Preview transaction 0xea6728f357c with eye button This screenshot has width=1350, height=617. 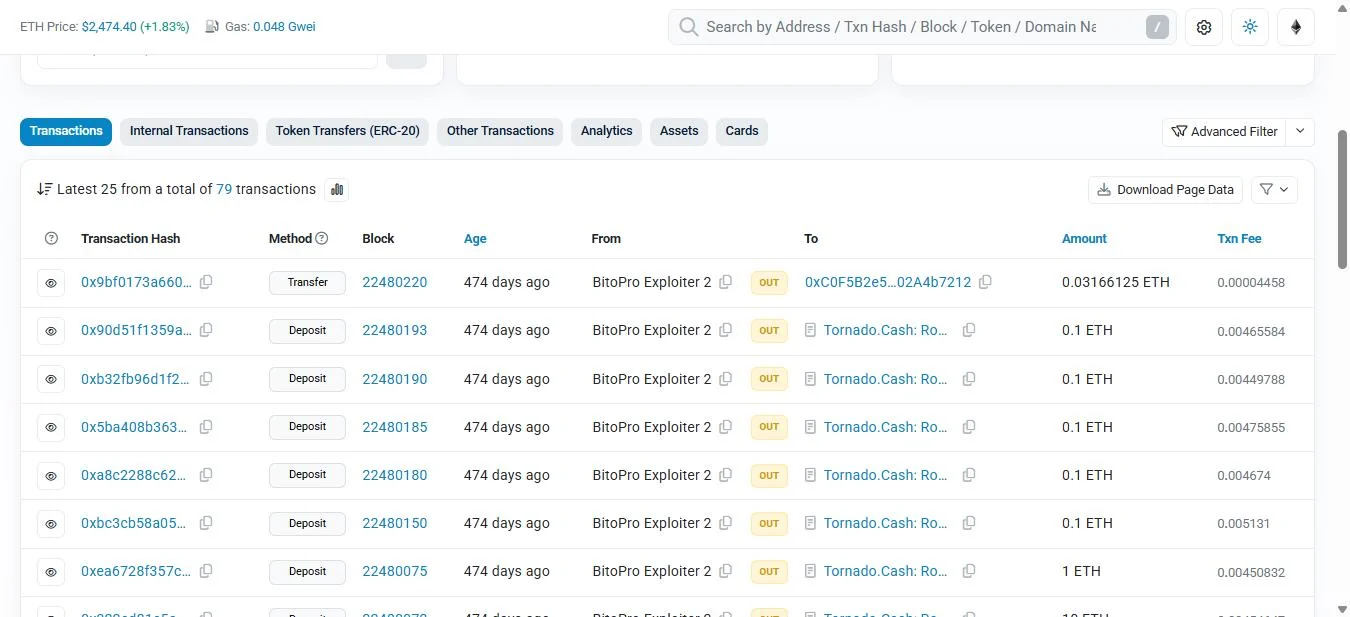click(x=51, y=572)
